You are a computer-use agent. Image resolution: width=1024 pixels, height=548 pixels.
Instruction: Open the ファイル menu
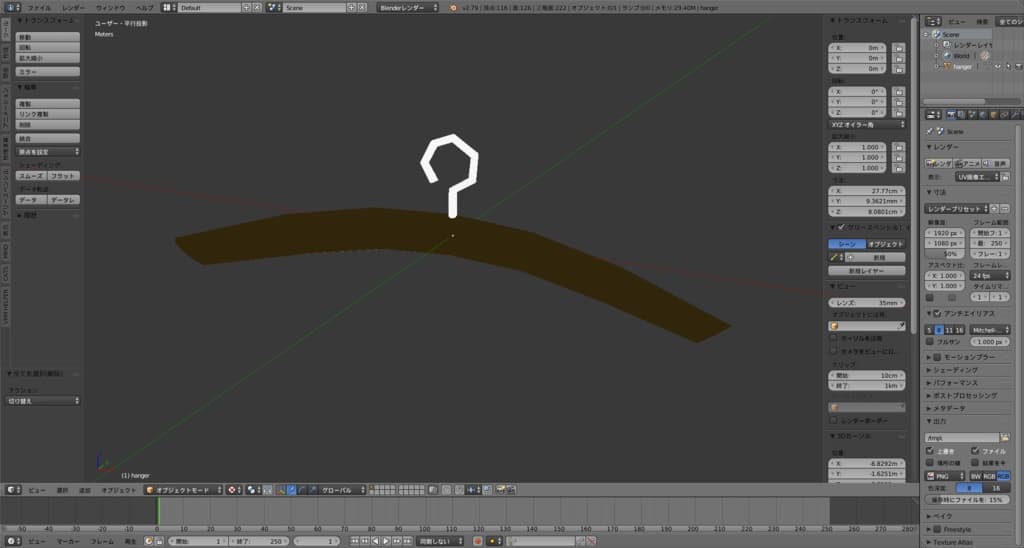point(39,7)
